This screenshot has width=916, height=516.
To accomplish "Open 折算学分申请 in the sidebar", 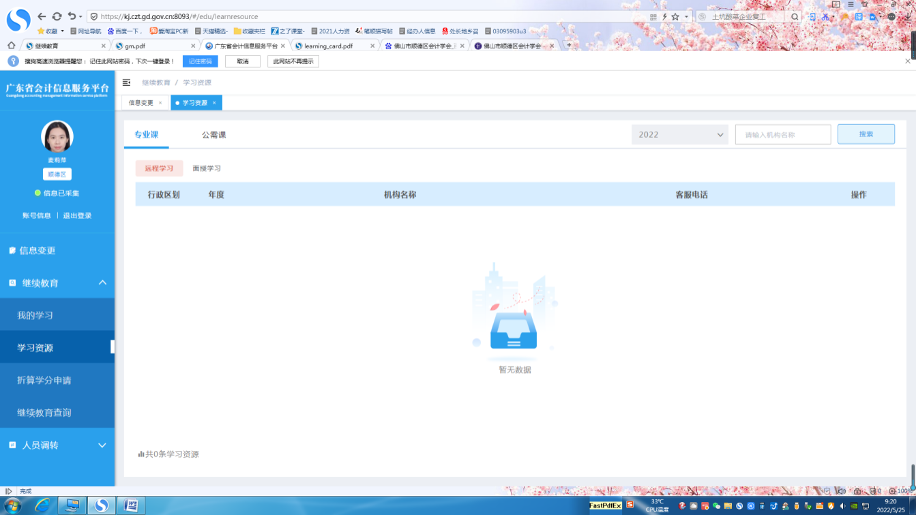I will [x=57, y=380].
